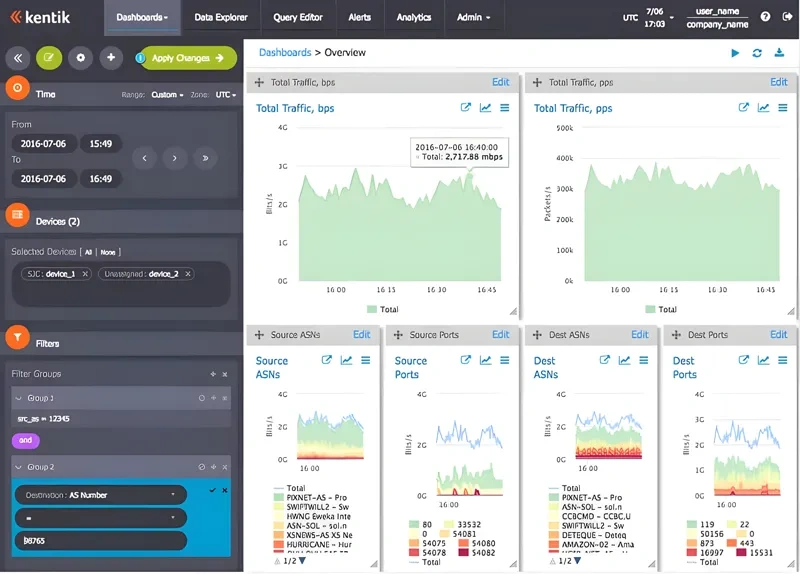Click the green edit dashboard icon
The height and width of the screenshot is (574, 800).
point(49,58)
